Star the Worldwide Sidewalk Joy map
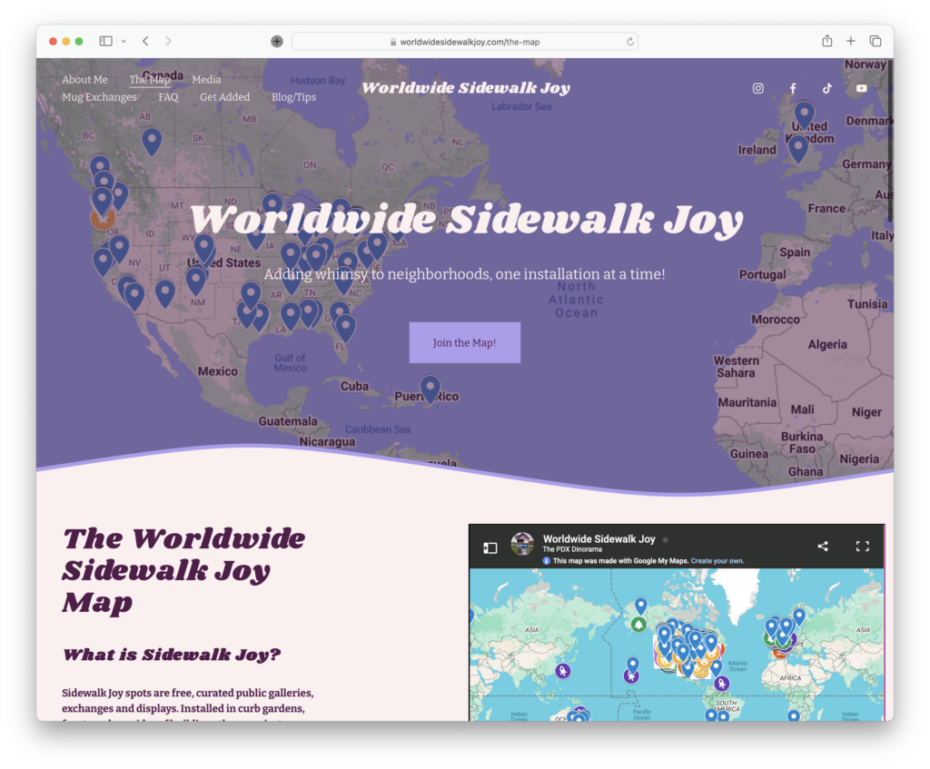The width and height of the screenshot is (930, 769). [x=666, y=540]
